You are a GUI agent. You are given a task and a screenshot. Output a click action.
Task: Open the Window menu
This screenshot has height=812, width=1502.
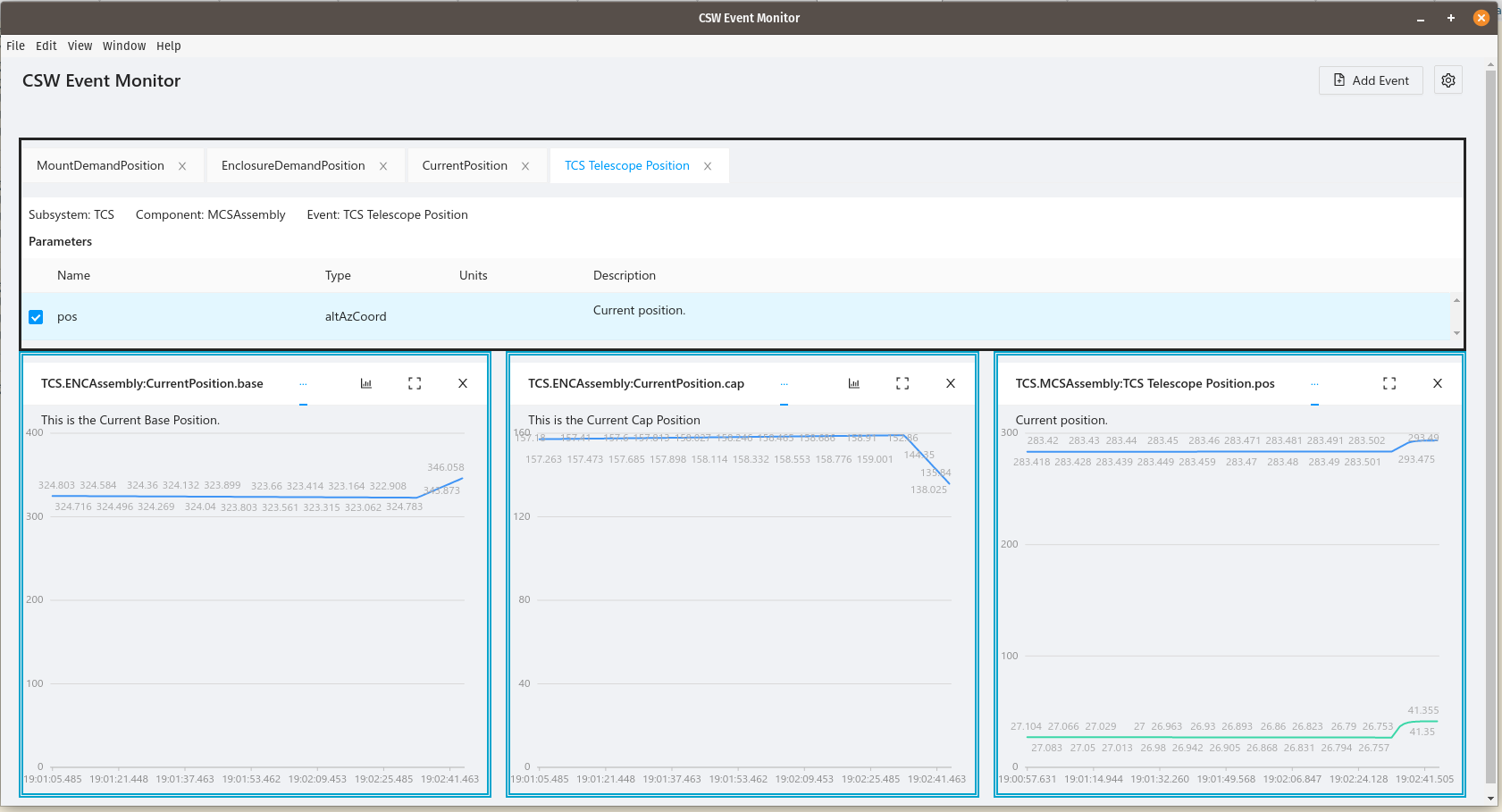(x=124, y=46)
